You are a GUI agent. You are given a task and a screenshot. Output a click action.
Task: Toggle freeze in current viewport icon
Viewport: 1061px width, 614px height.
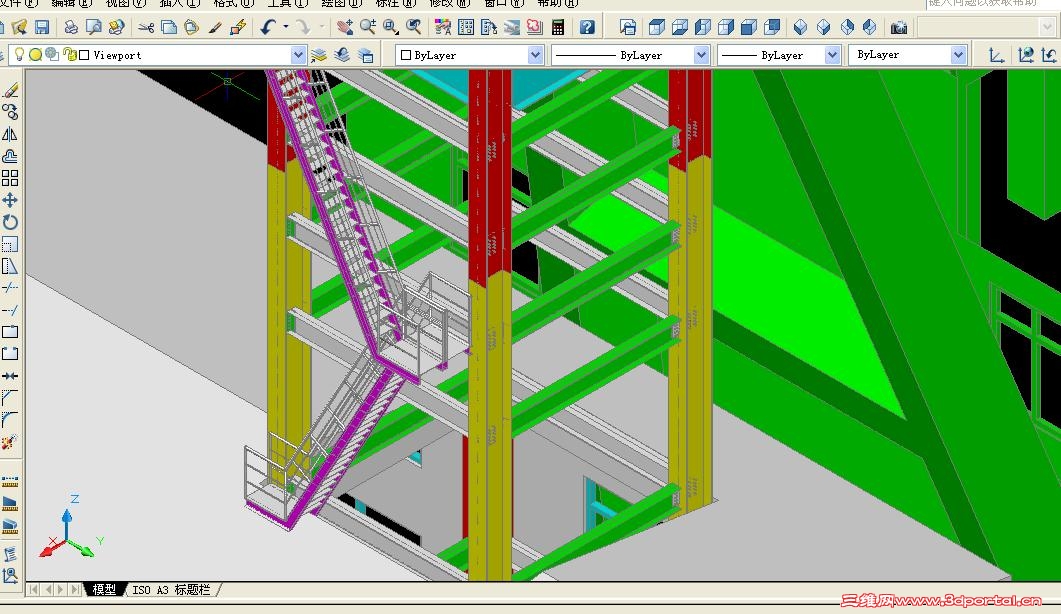tap(51, 54)
